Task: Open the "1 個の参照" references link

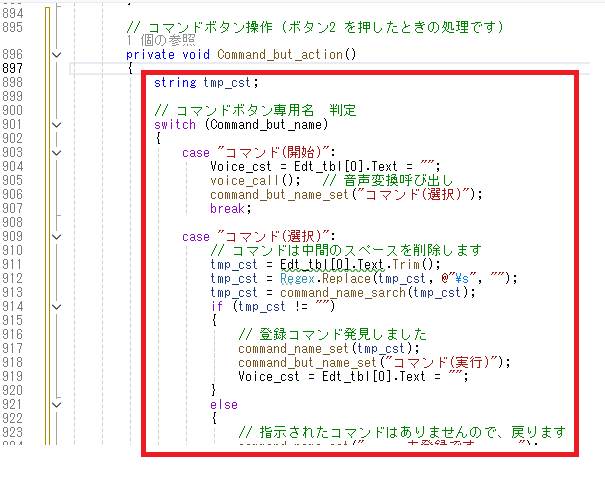Action: [x=158, y=39]
